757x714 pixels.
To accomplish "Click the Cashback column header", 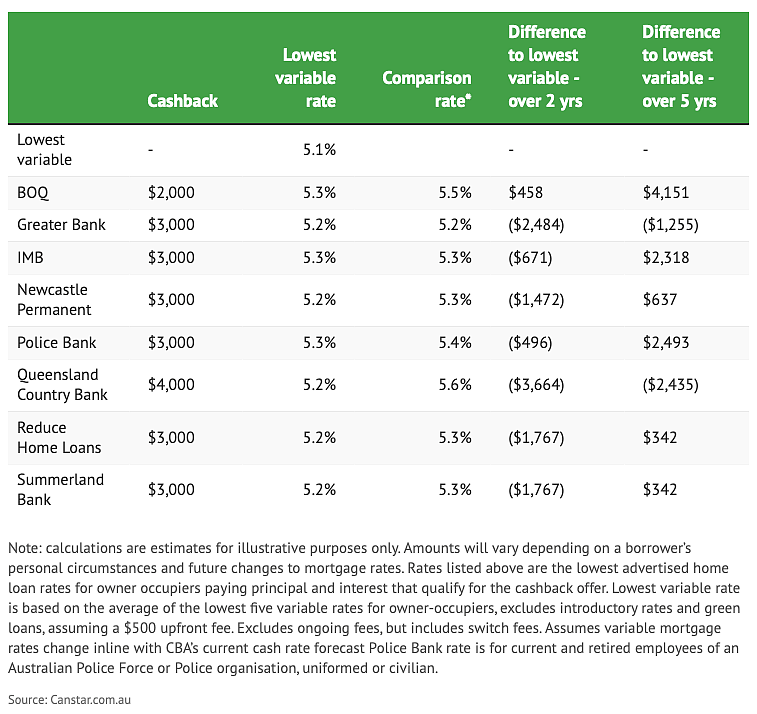I will [x=182, y=101].
